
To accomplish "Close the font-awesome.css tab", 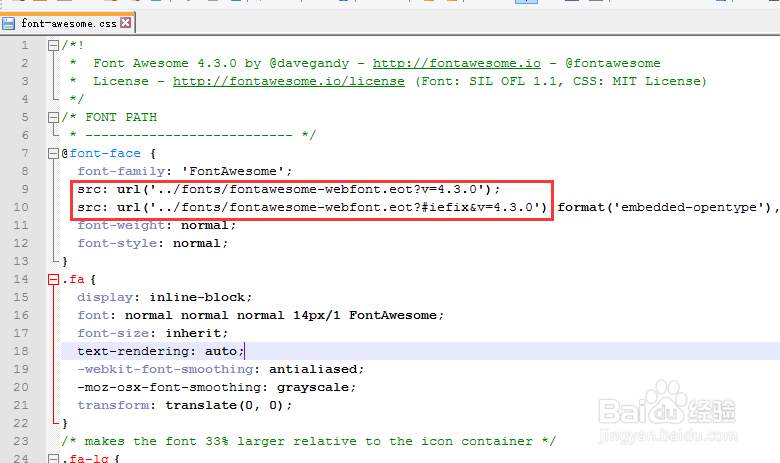I will 126,22.
